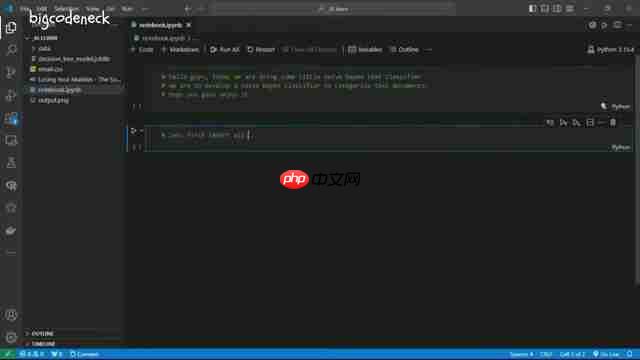The height and width of the screenshot is (360, 640).
Task: Select the Python kernel picker
Action: coord(611,50)
